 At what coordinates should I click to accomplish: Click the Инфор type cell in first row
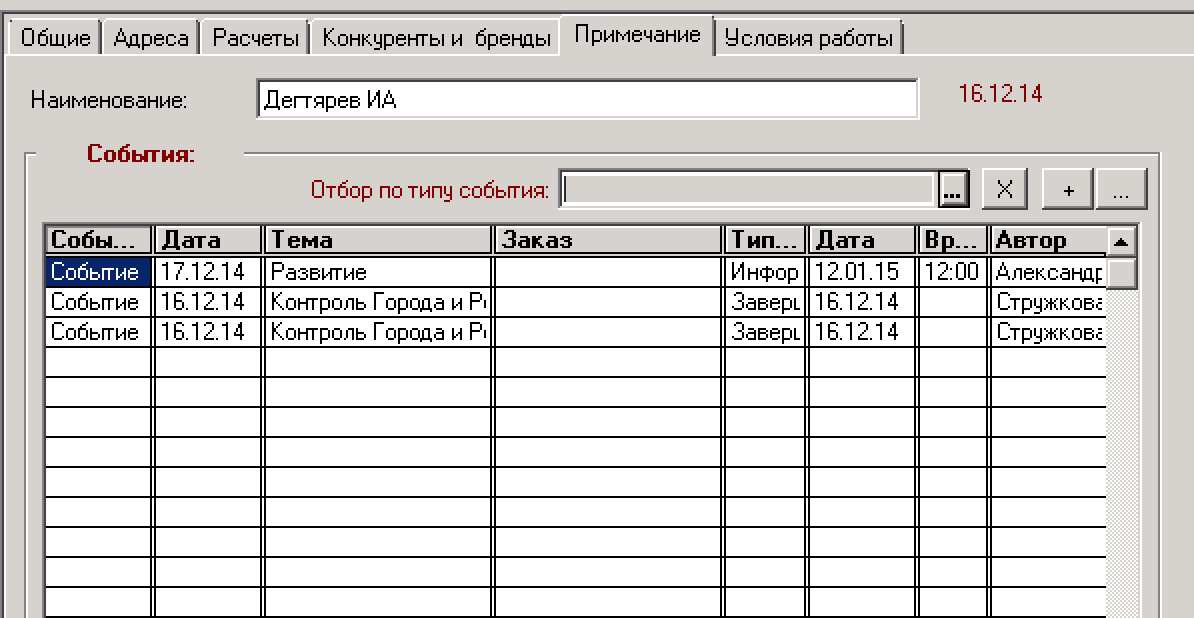[765, 272]
